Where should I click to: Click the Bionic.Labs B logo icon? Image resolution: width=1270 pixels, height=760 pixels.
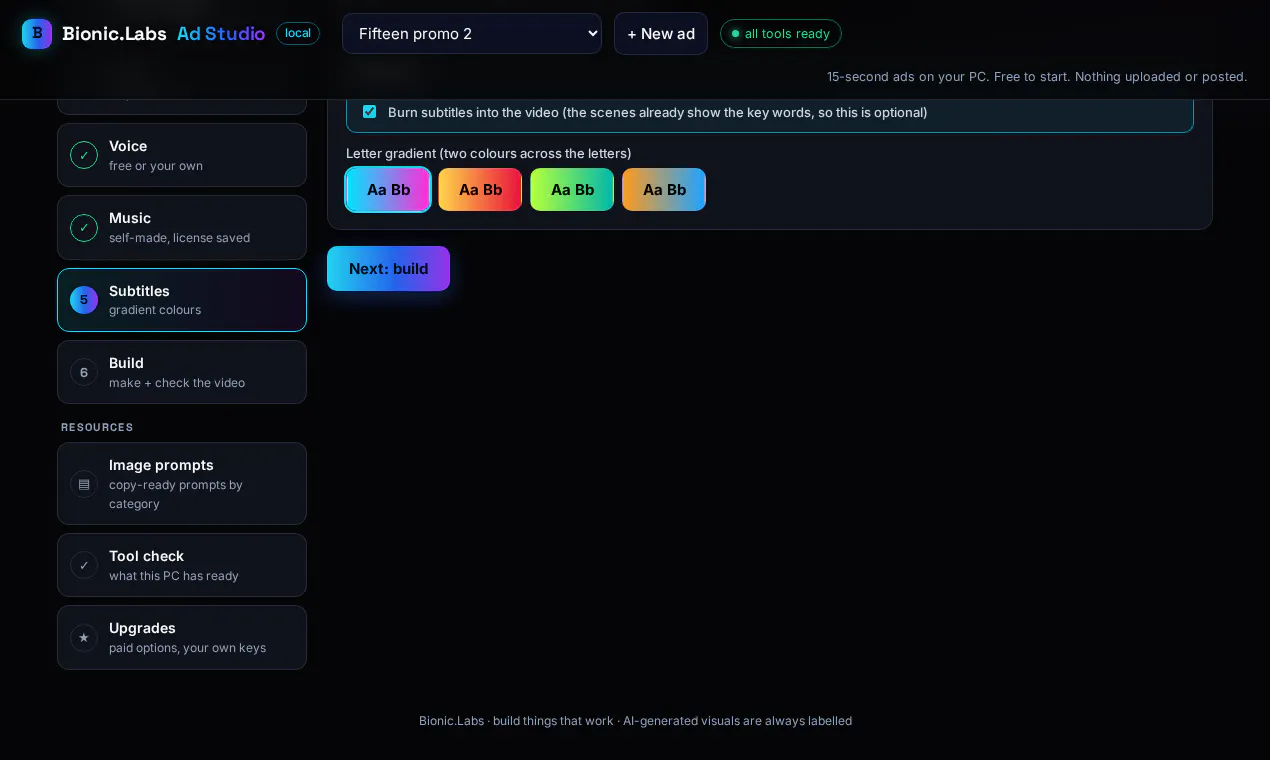[x=37, y=33]
